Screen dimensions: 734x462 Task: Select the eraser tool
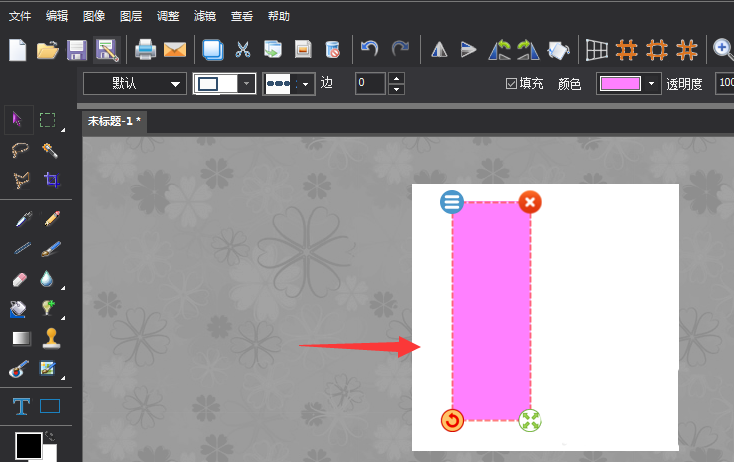[20, 279]
